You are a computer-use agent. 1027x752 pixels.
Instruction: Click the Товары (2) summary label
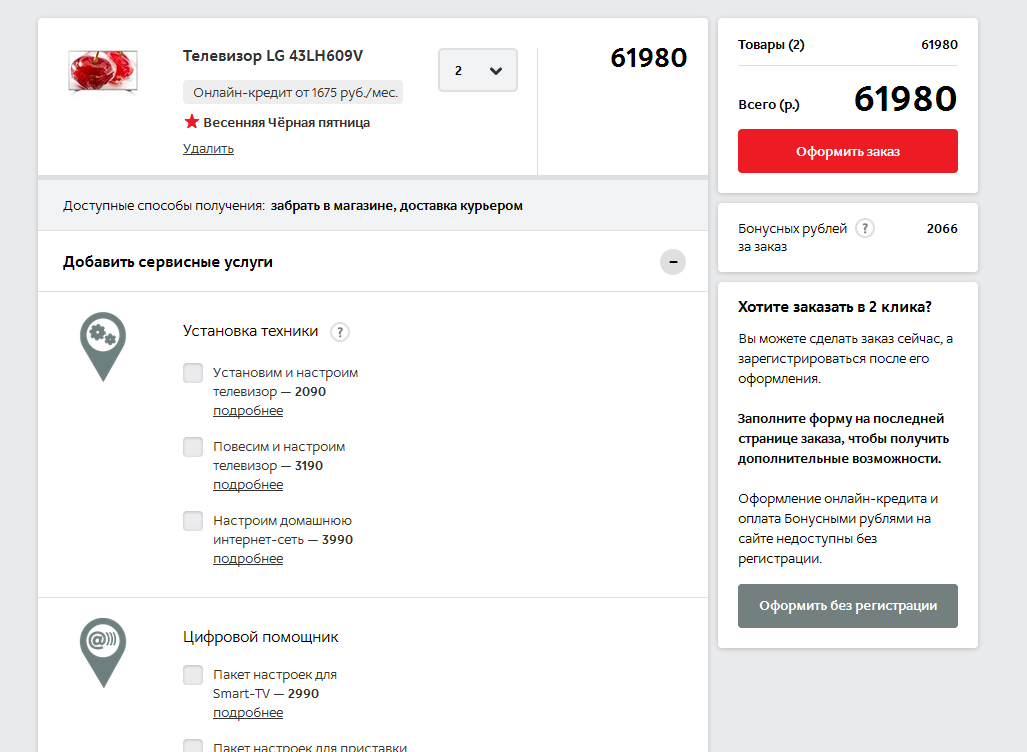click(771, 45)
